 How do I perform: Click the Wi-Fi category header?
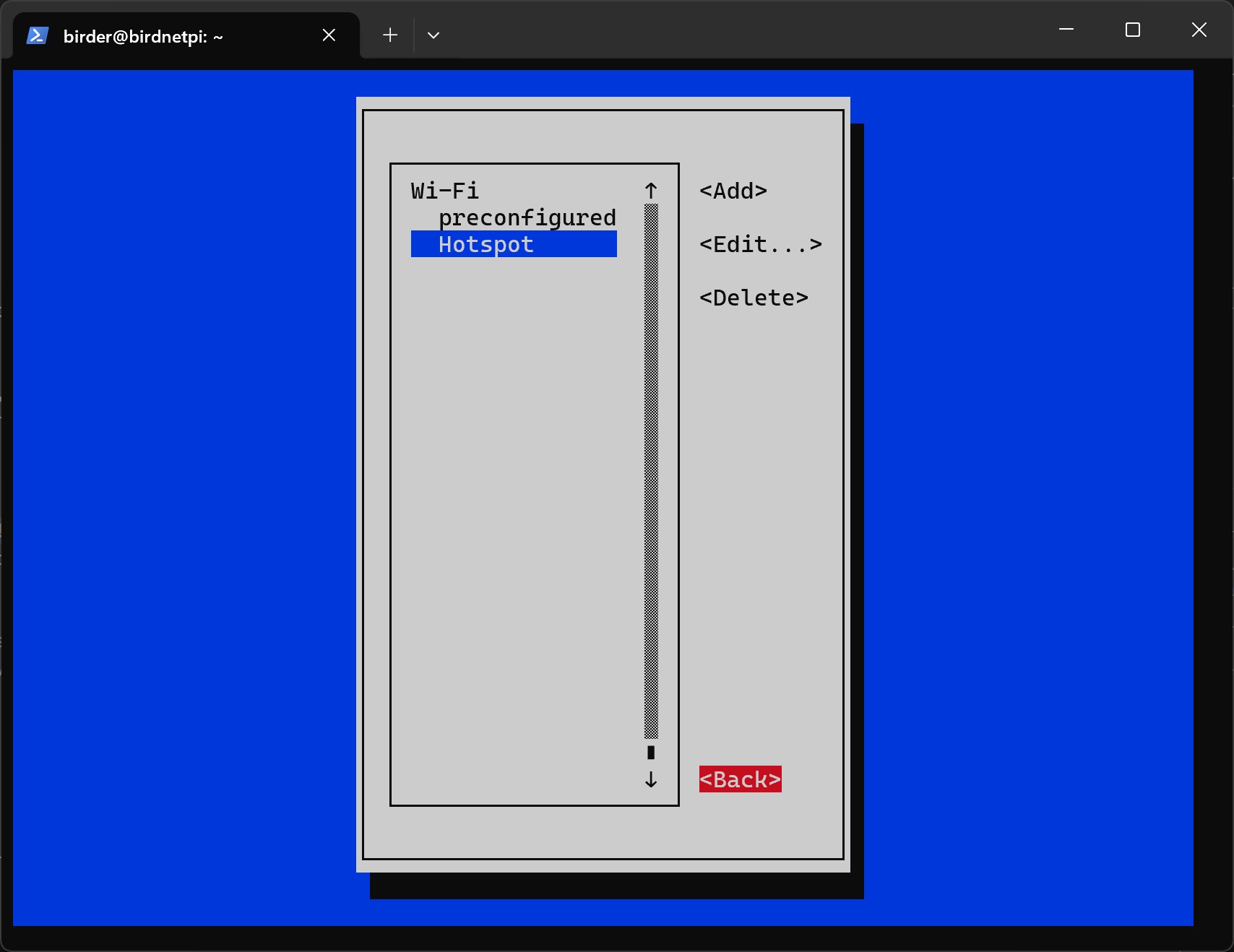pos(445,191)
